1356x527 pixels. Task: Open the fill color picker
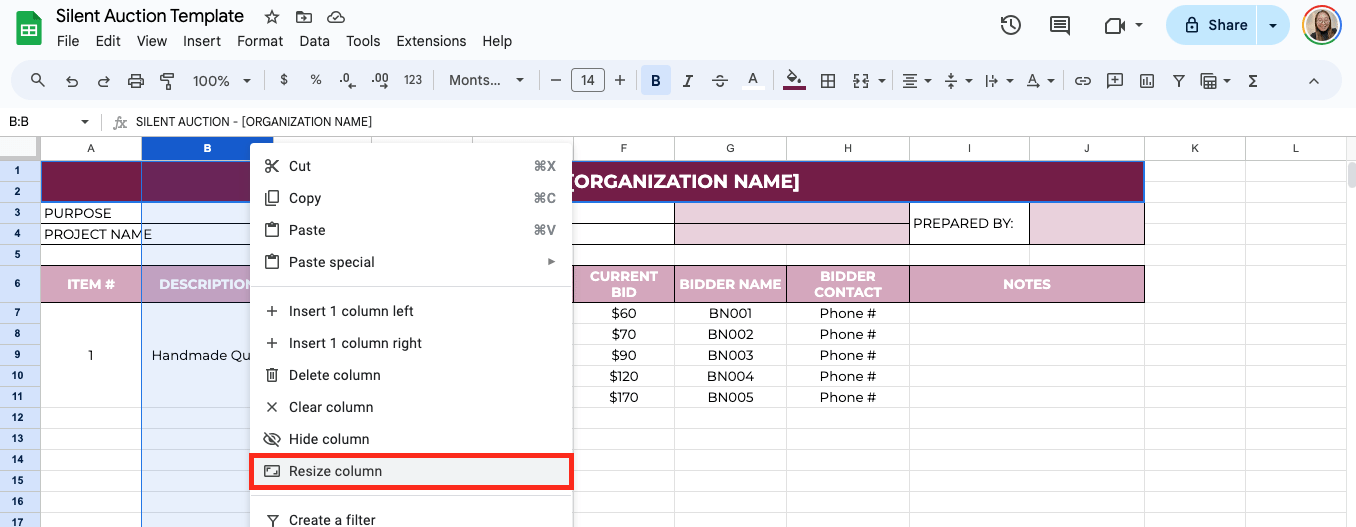point(795,81)
